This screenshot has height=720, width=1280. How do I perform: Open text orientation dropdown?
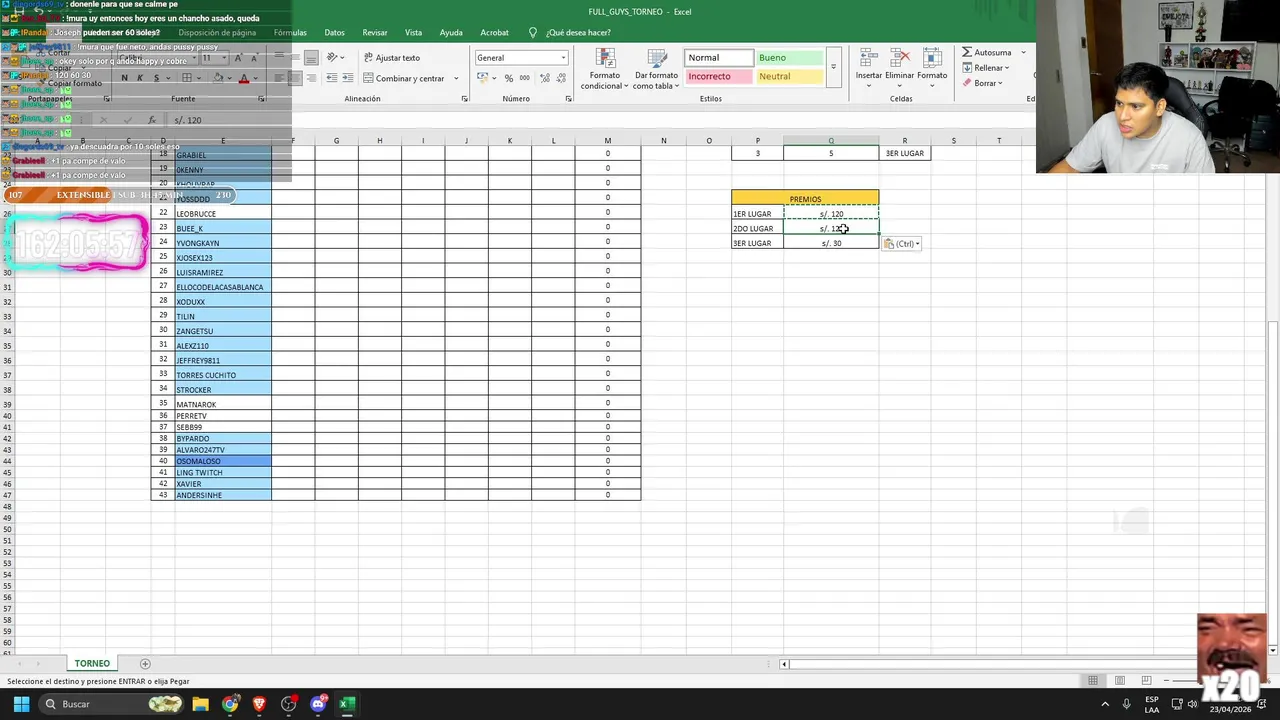coord(335,58)
